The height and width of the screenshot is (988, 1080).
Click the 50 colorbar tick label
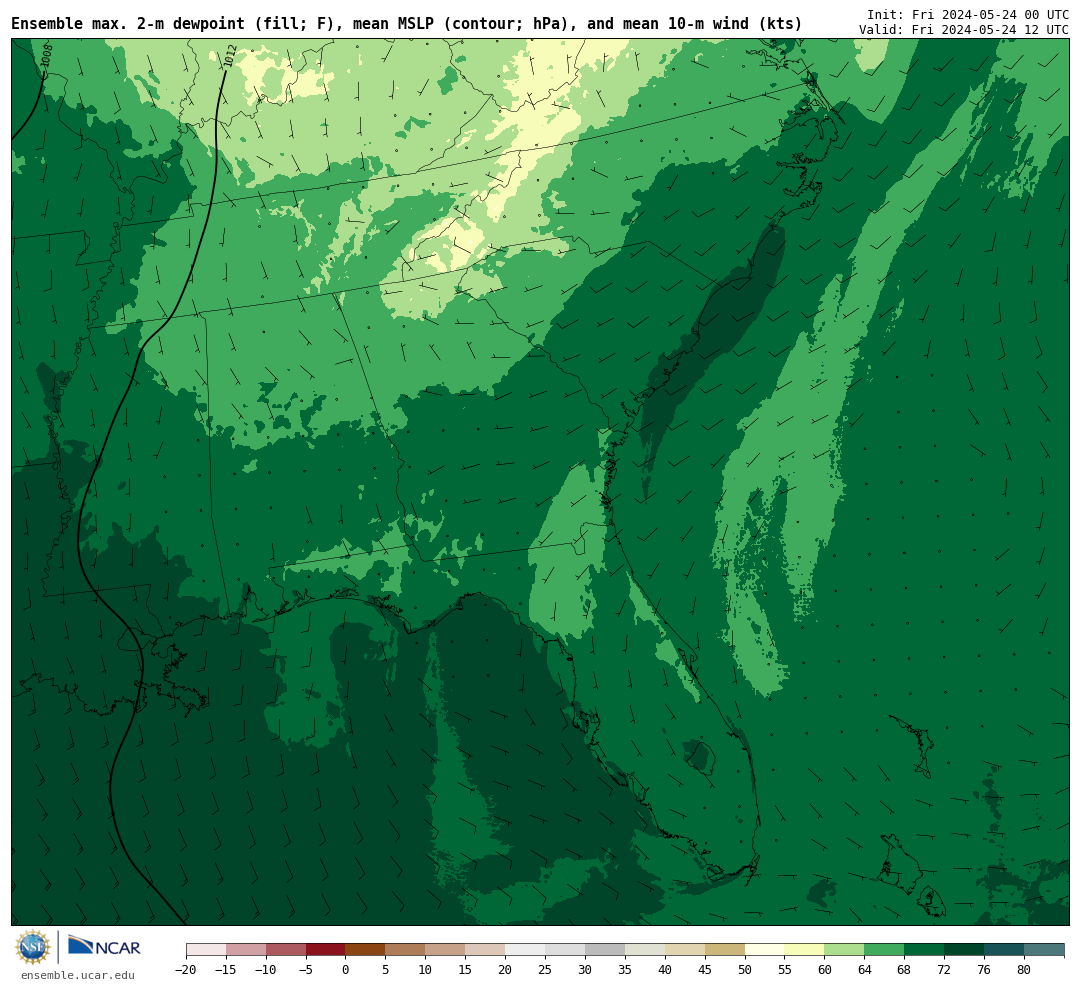click(745, 970)
